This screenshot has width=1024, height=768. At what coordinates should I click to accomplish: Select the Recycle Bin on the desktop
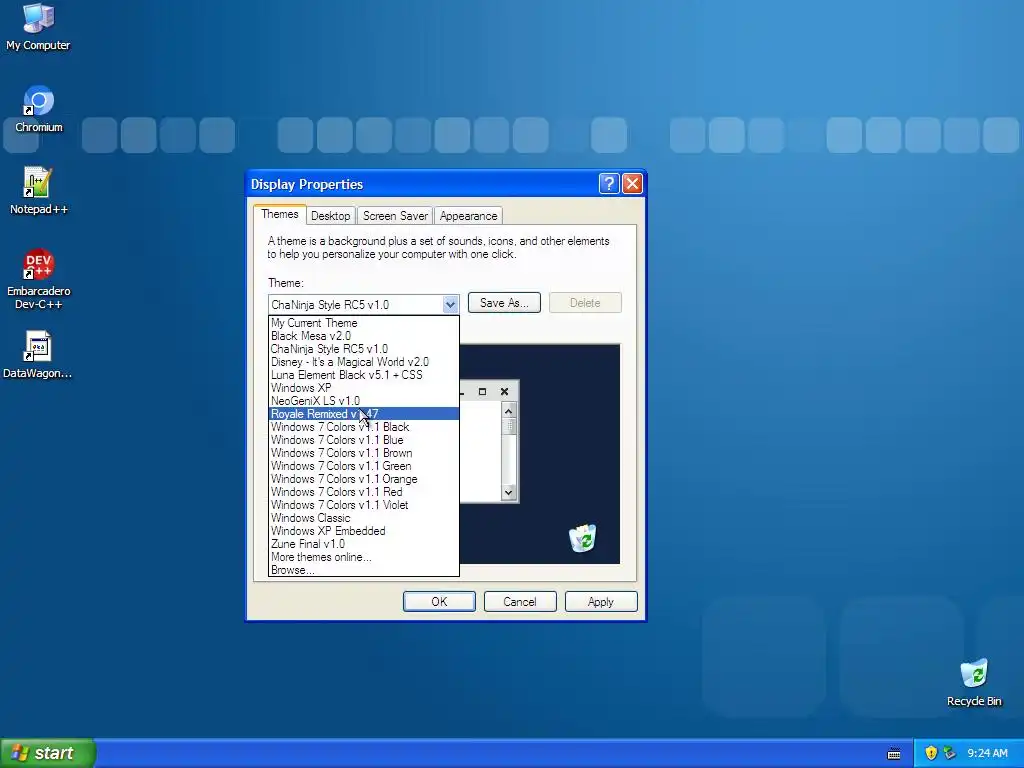974,682
